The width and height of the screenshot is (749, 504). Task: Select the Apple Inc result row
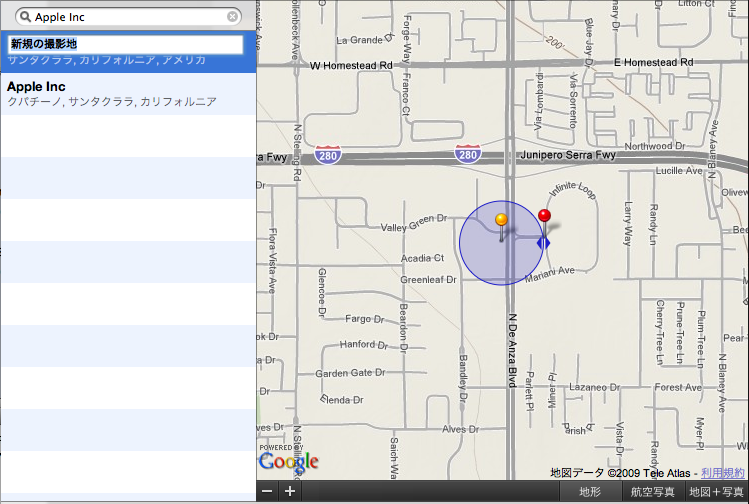pyautogui.click(x=128, y=94)
